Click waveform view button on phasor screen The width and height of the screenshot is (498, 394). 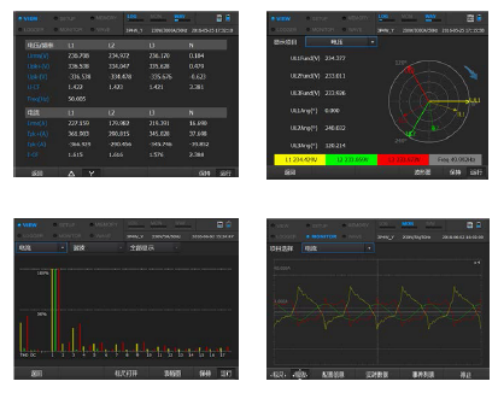[x=422, y=172]
